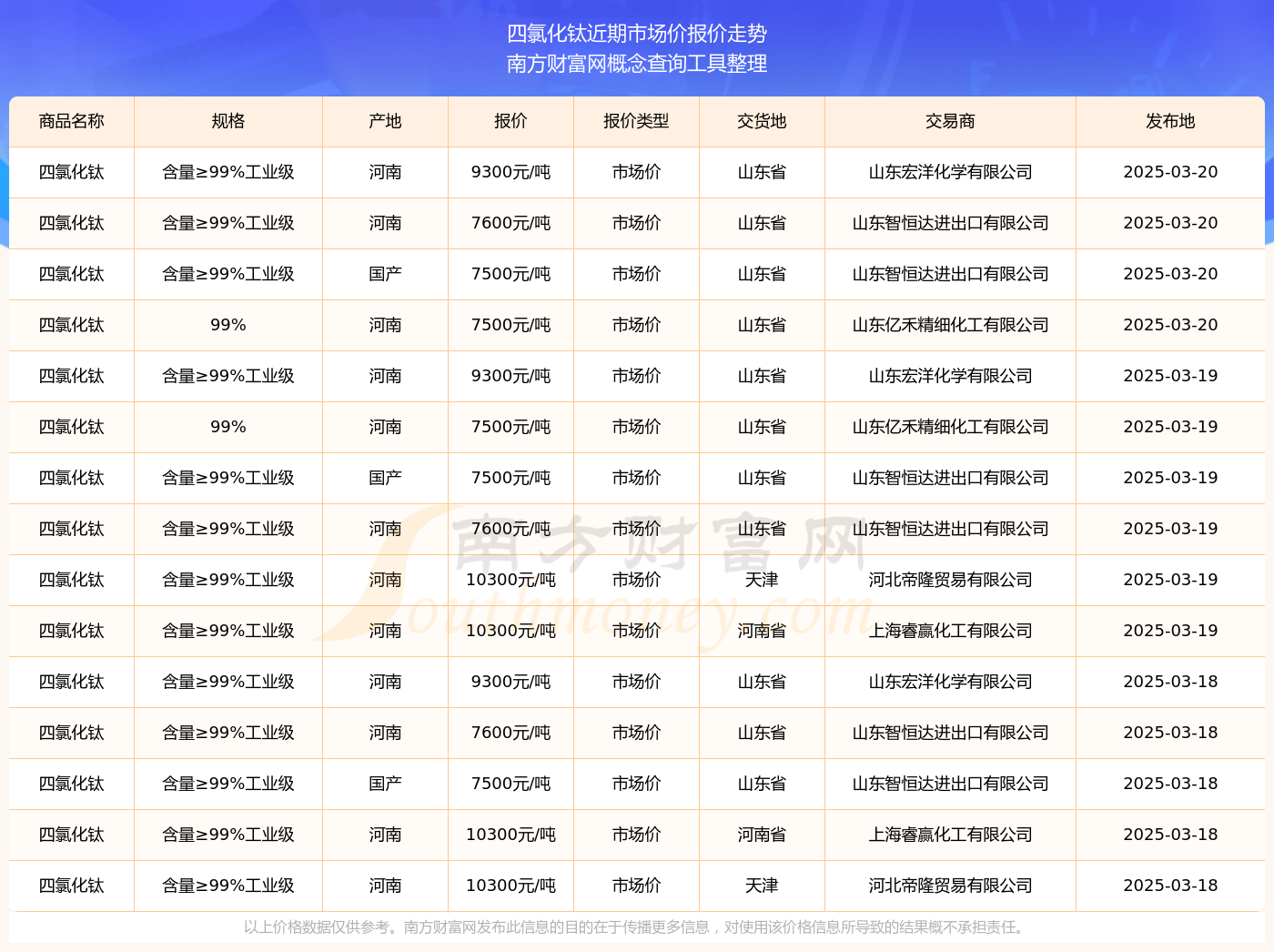Select 国产 origin cell in the 2025-03-18 row

coord(385,784)
